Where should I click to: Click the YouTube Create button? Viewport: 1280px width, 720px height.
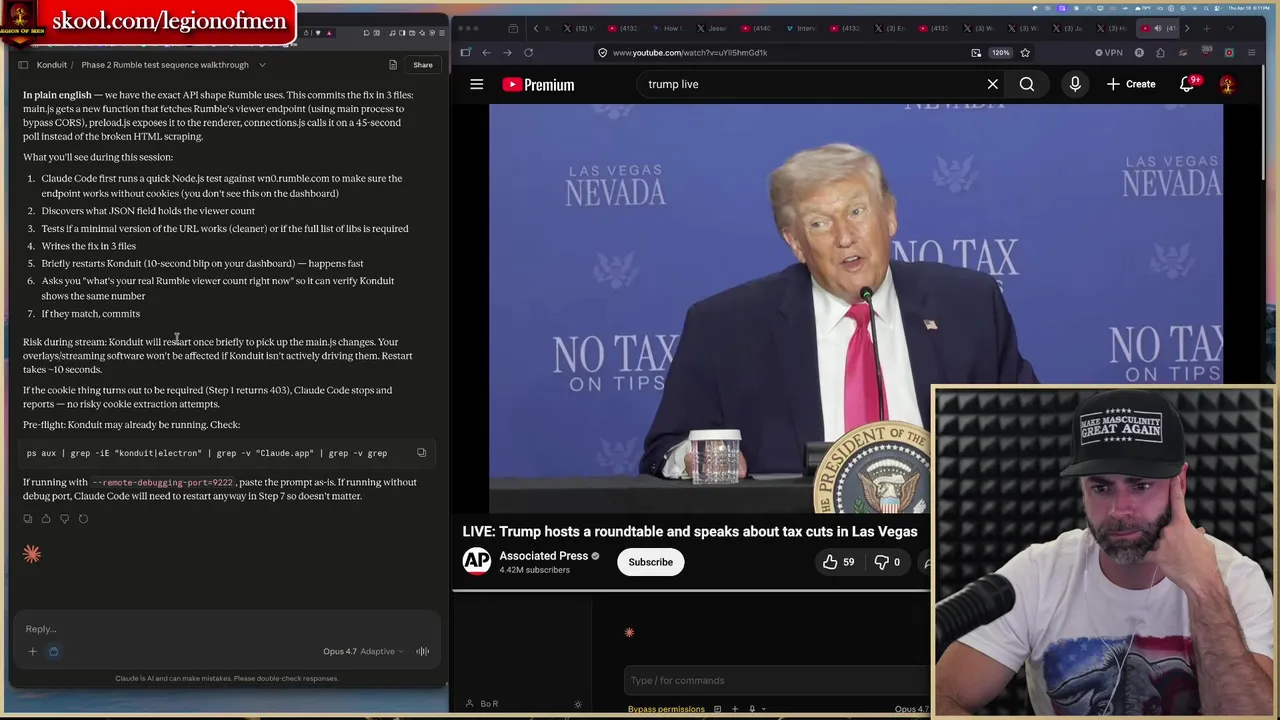click(1131, 85)
